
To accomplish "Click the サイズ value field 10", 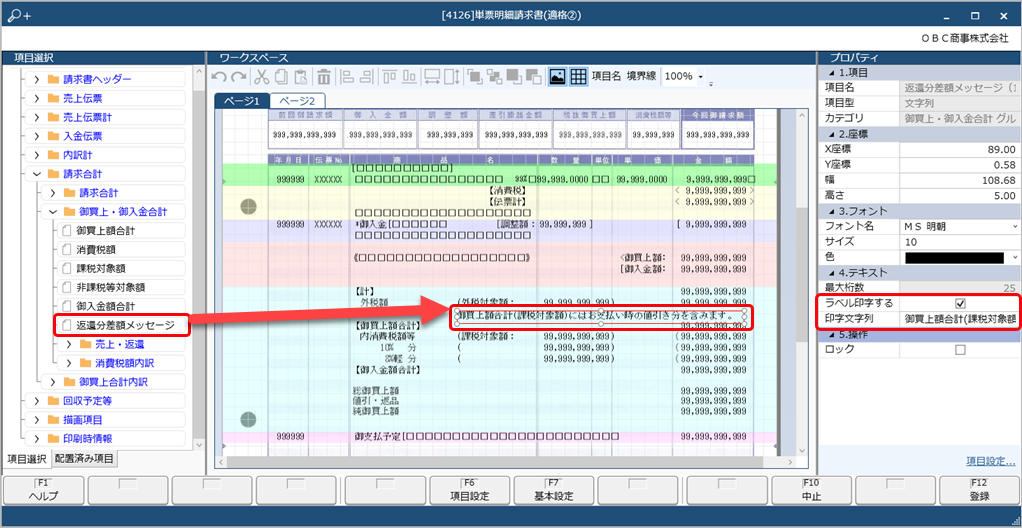I will (959, 242).
